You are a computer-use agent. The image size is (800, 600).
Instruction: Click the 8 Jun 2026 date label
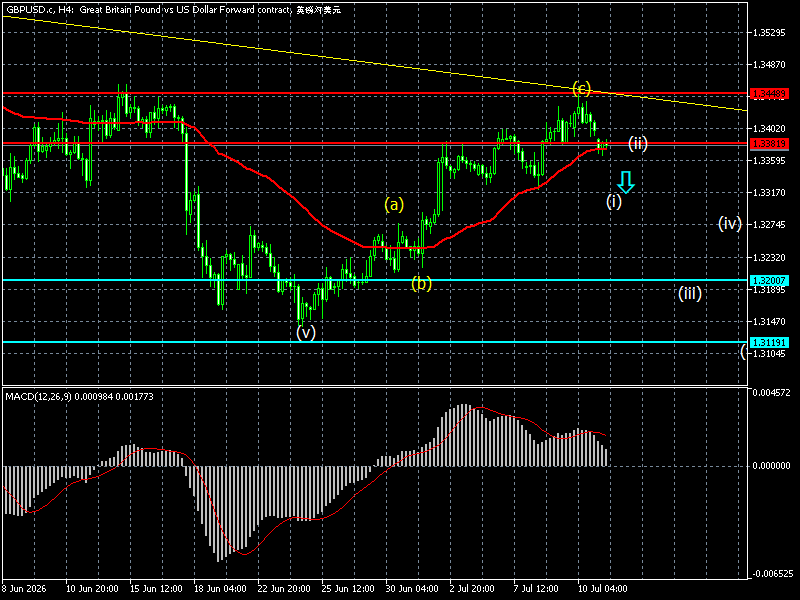(24, 589)
